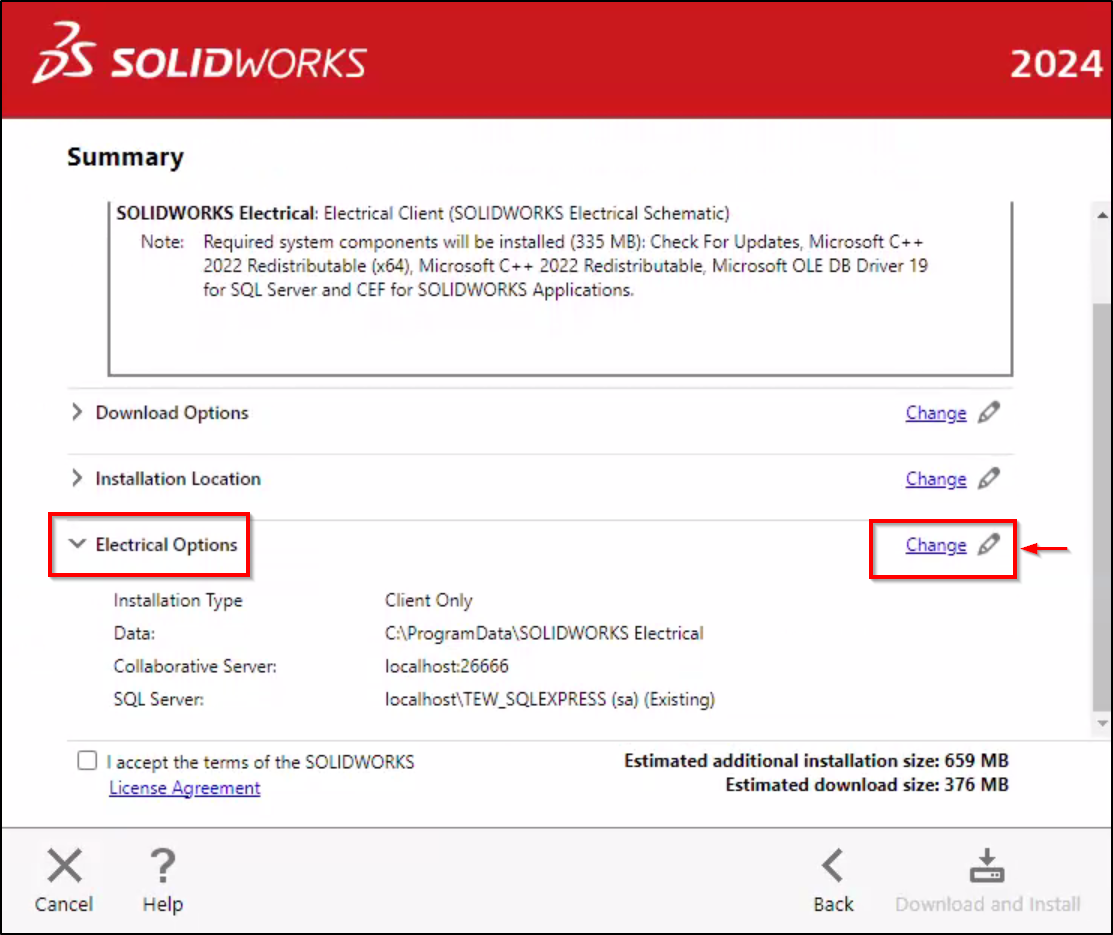Click the pencil icon for Download Options

click(x=989, y=412)
